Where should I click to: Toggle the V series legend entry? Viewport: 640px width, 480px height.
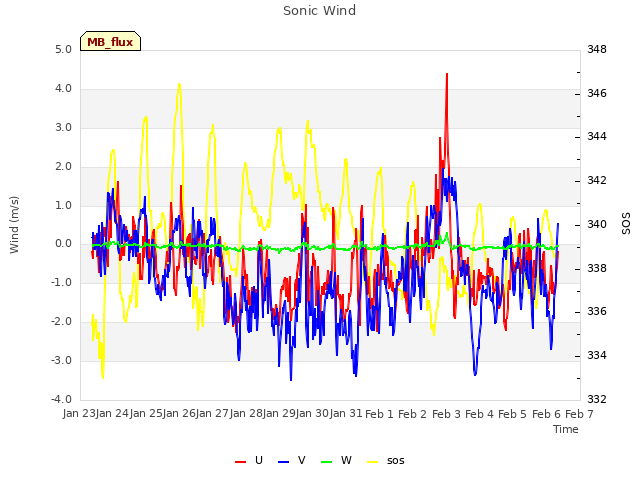291,460
